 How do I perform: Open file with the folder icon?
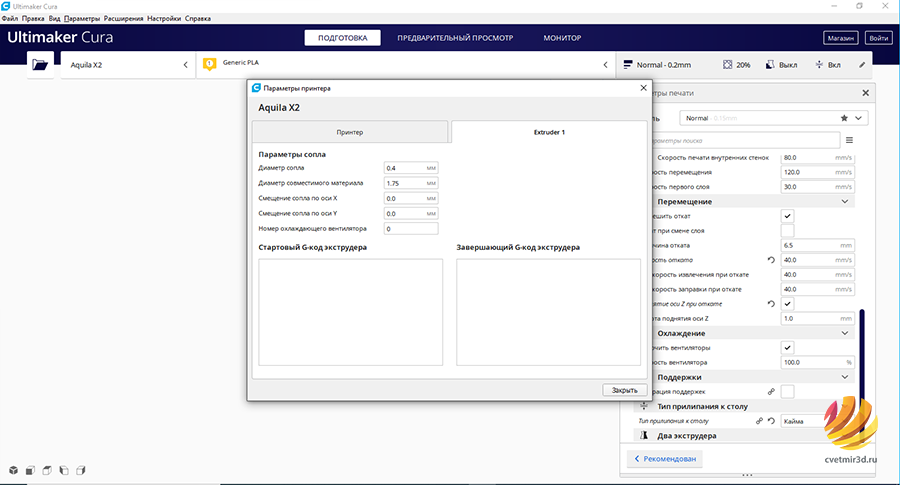40,65
